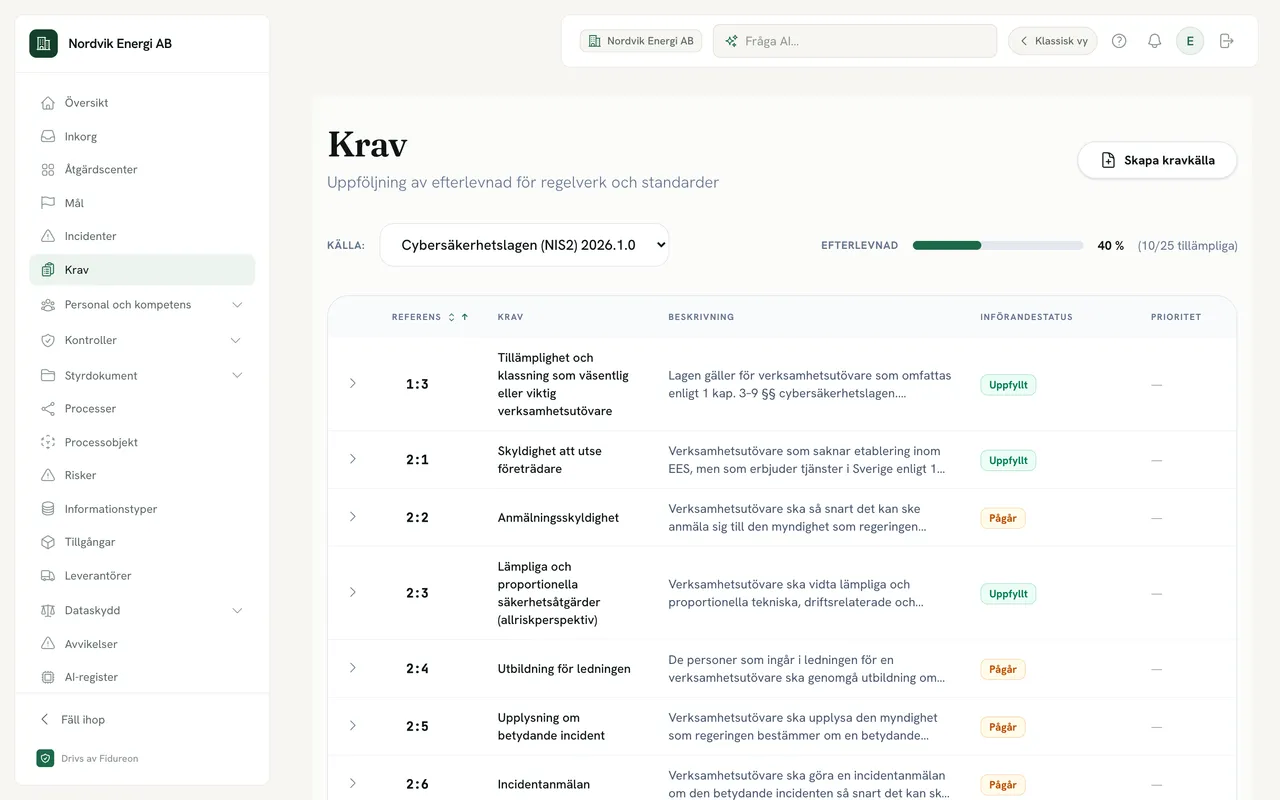Expand row 2:4 Utbildning för ledningen

(353, 668)
